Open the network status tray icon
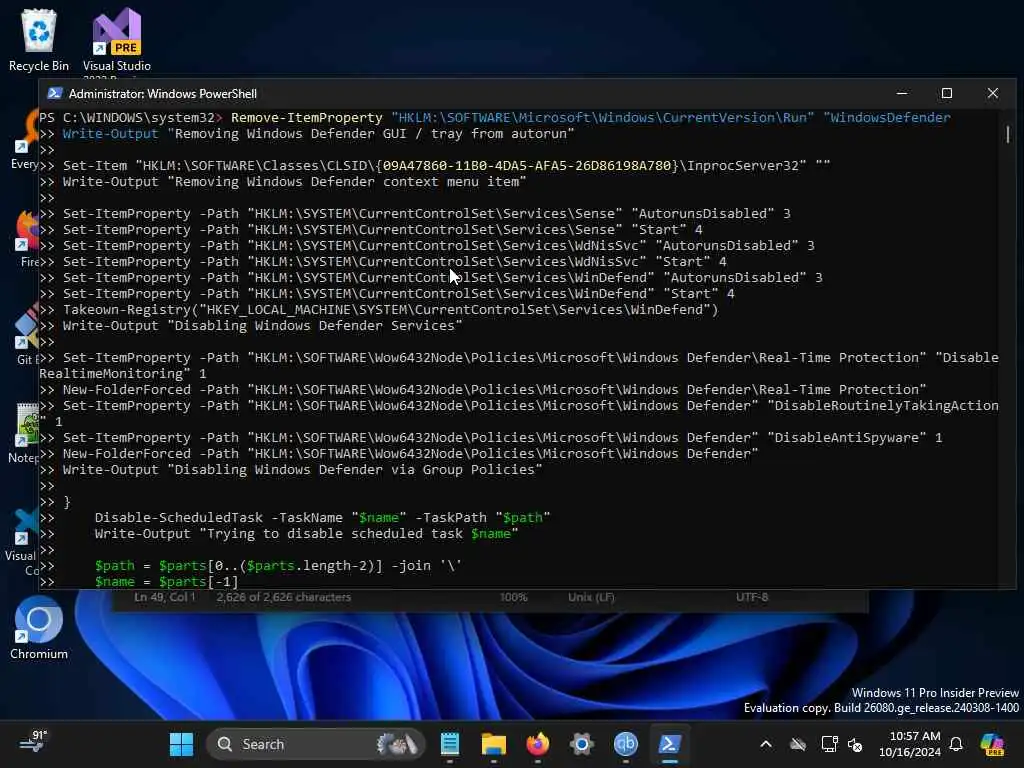Screen dimensions: 1024x768 [829, 744]
